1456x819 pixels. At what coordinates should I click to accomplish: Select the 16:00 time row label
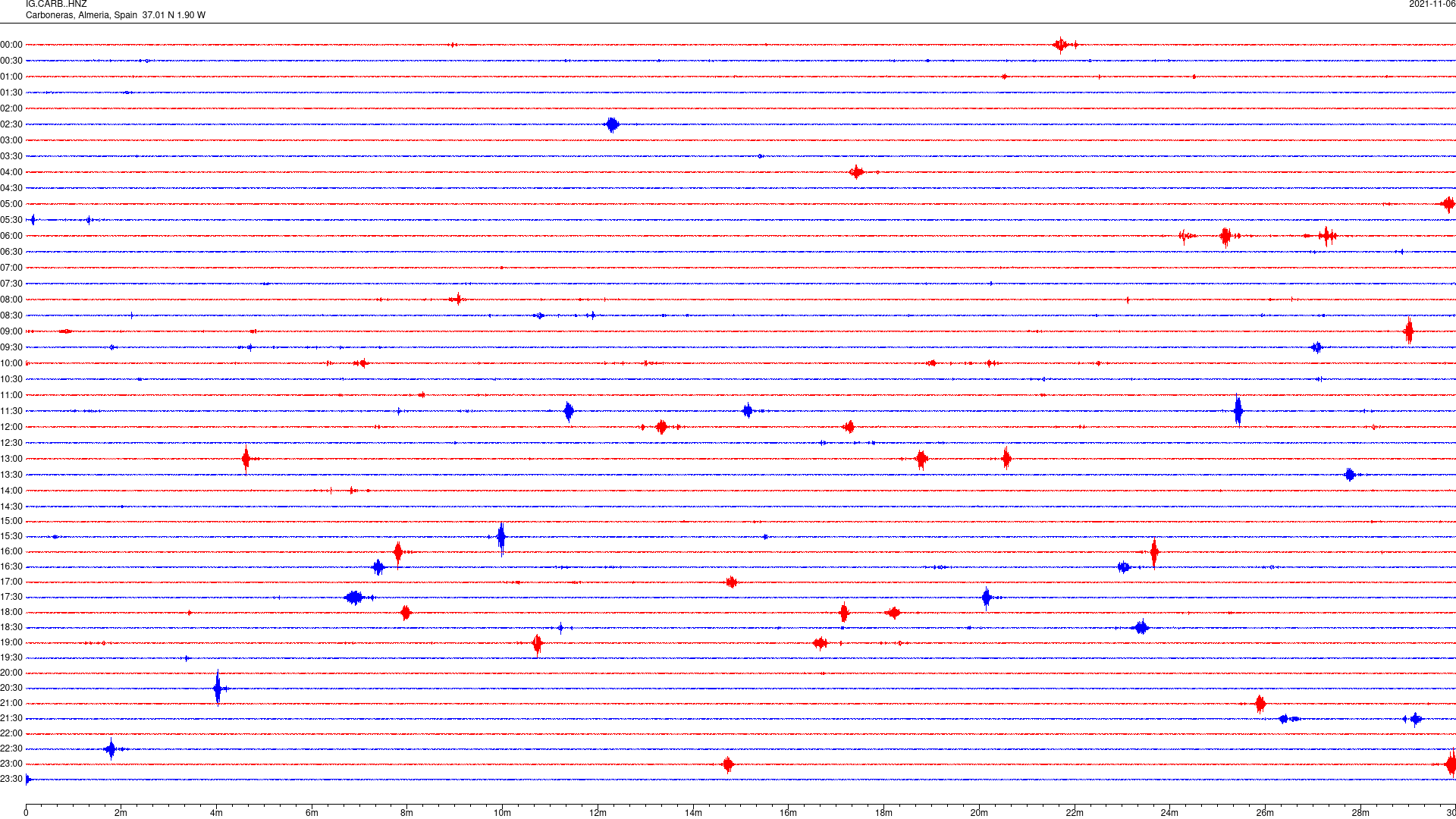11,551
